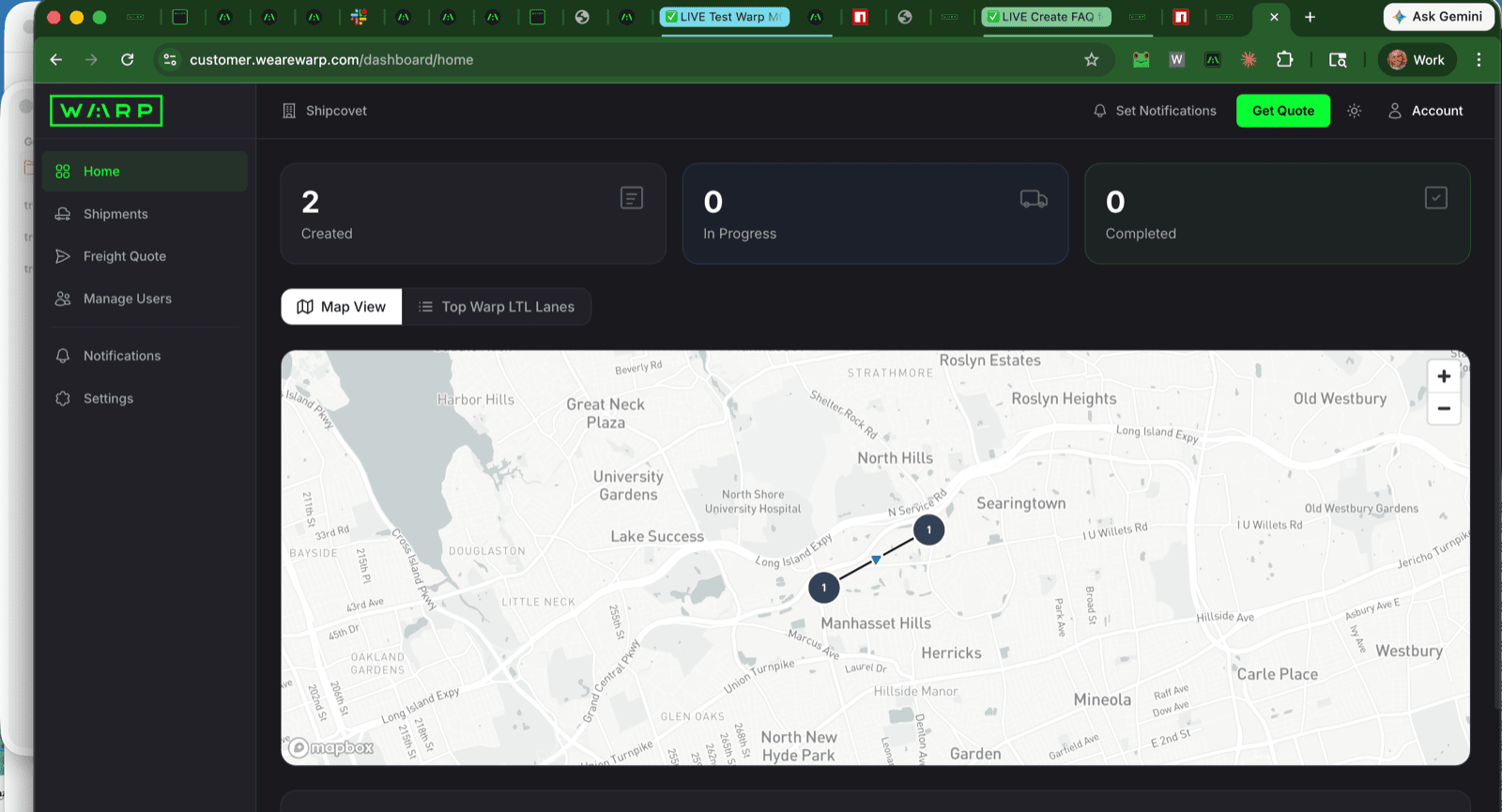The height and width of the screenshot is (812, 1502).
Task: Click the Old Westbury map label
Action: [x=1340, y=398]
